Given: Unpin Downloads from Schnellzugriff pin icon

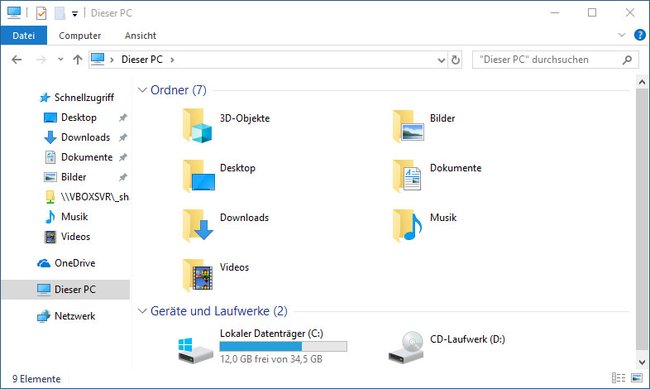Looking at the screenshot, I should (x=123, y=137).
